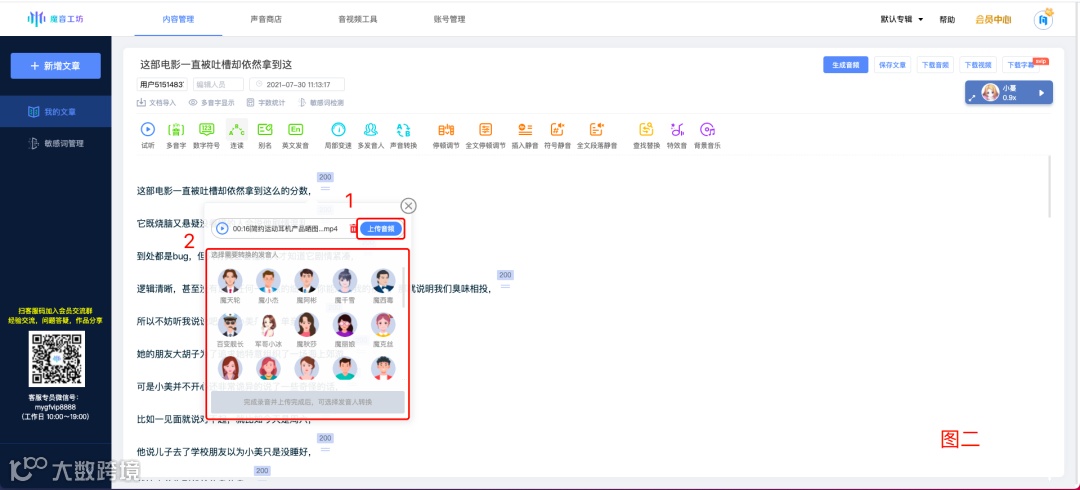Click the 用户5151483 author field
The image size is (1080, 490).
163,85
